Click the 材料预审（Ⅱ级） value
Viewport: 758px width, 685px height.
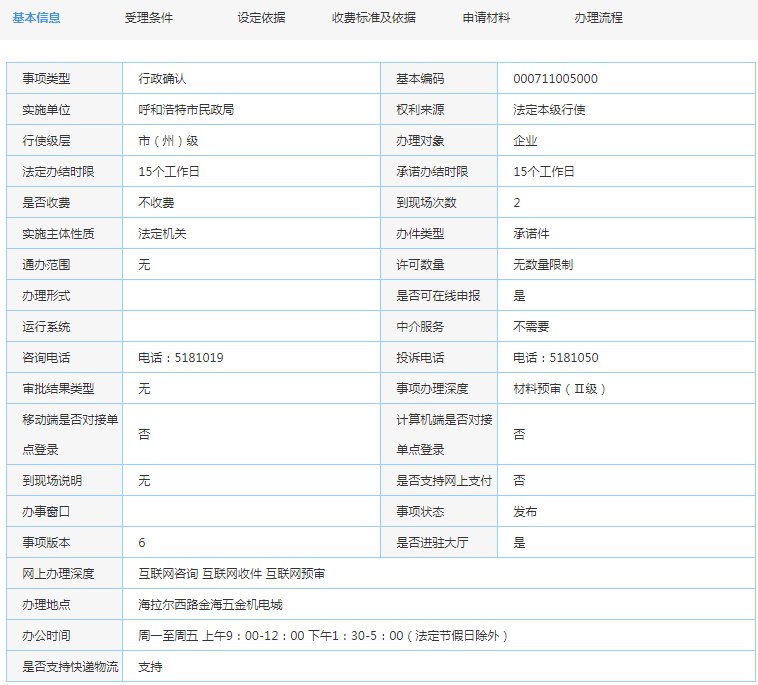[x=559, y=389]
